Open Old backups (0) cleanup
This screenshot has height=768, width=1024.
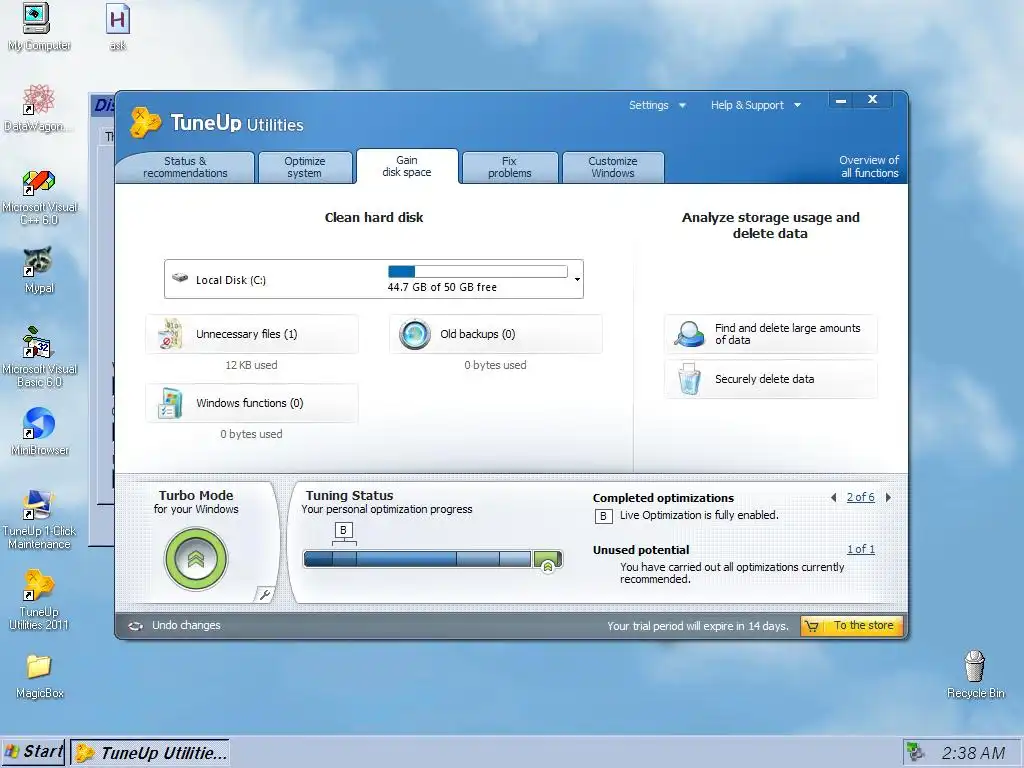(496, 334)
